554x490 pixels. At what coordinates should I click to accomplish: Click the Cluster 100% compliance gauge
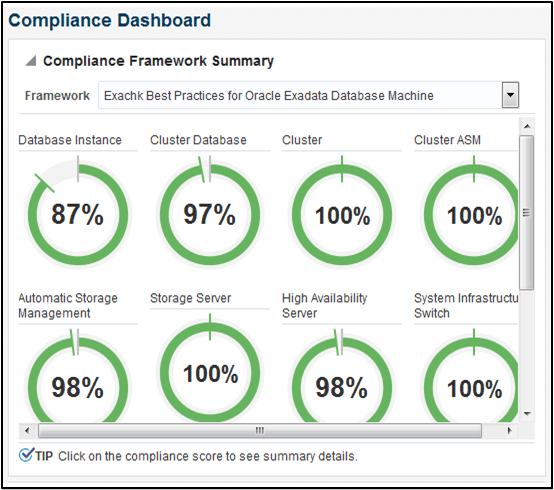[x=342, y=214]
